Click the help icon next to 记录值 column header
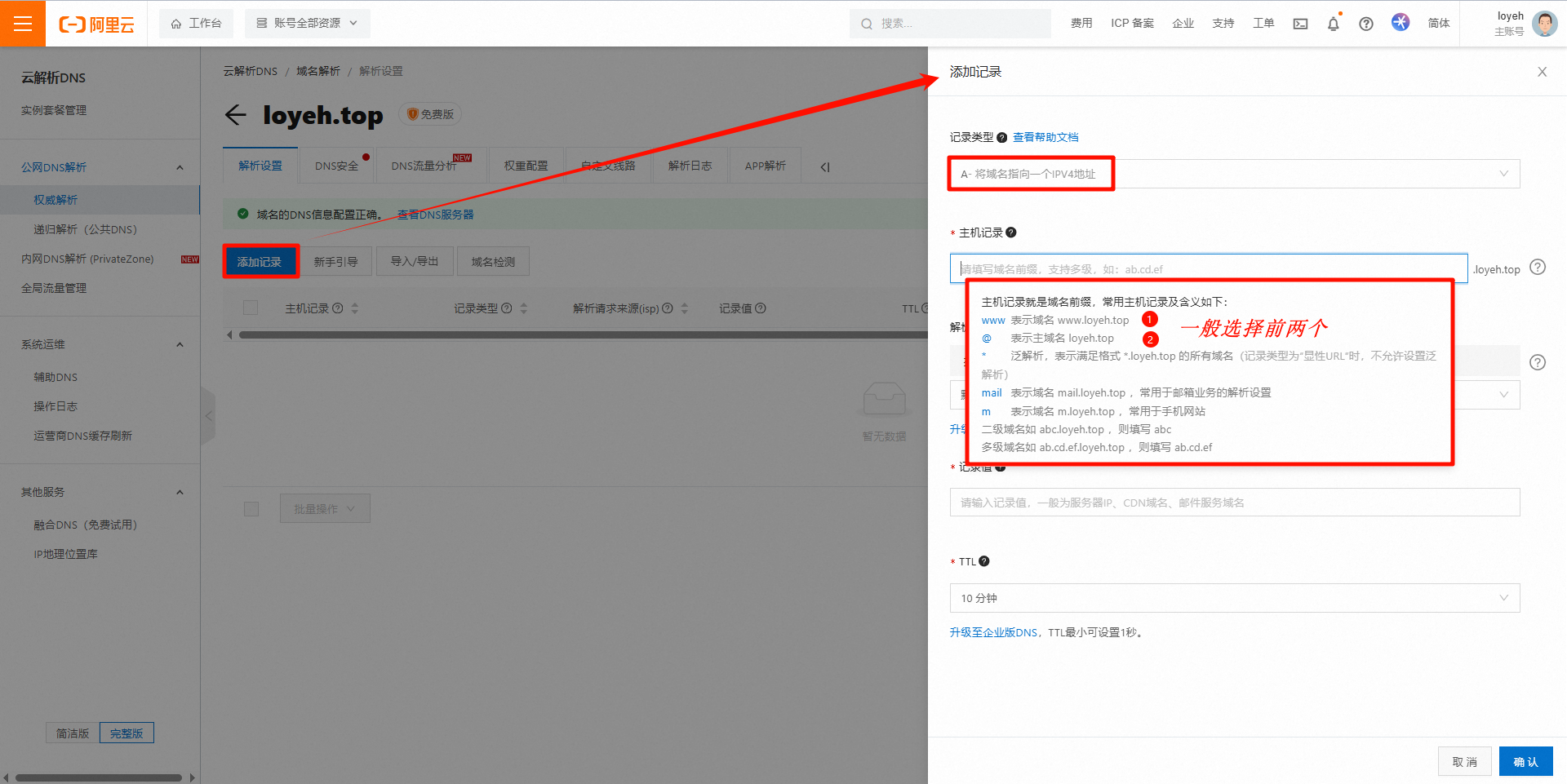 [761, 308]
